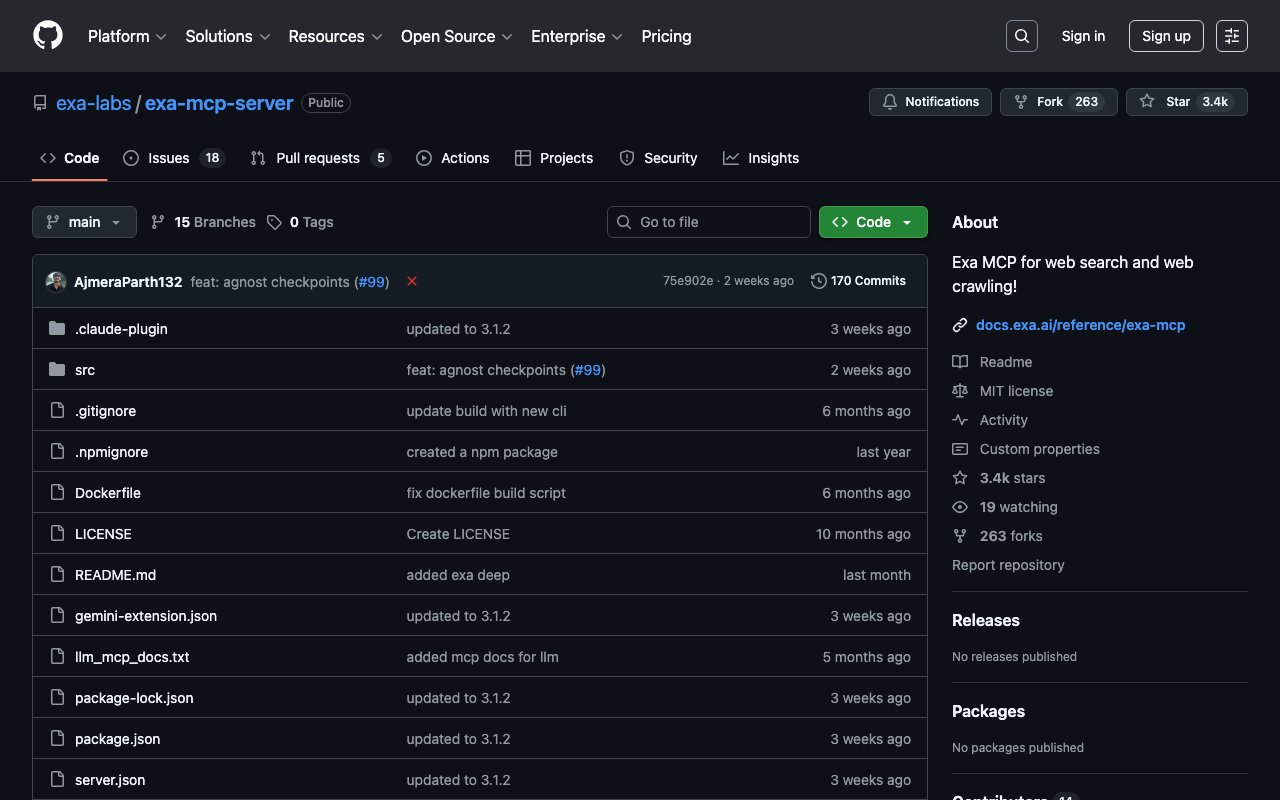1280x800 pixels.
Task: Open the README.md file
Action: [115, 575]
